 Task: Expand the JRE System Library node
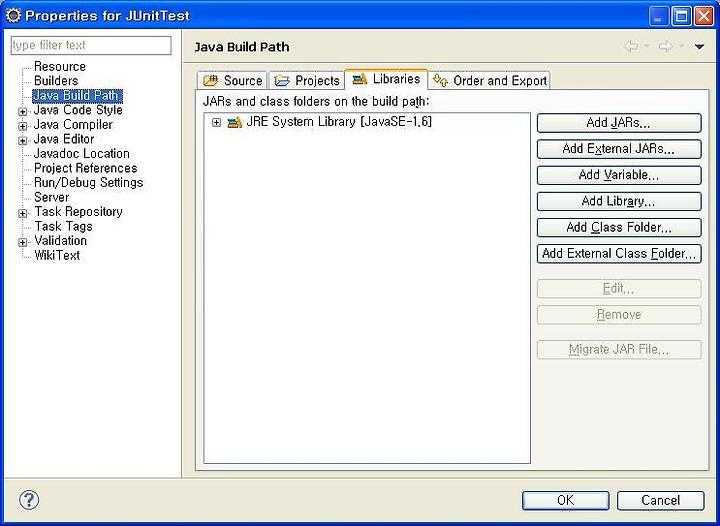coord(216,123)
